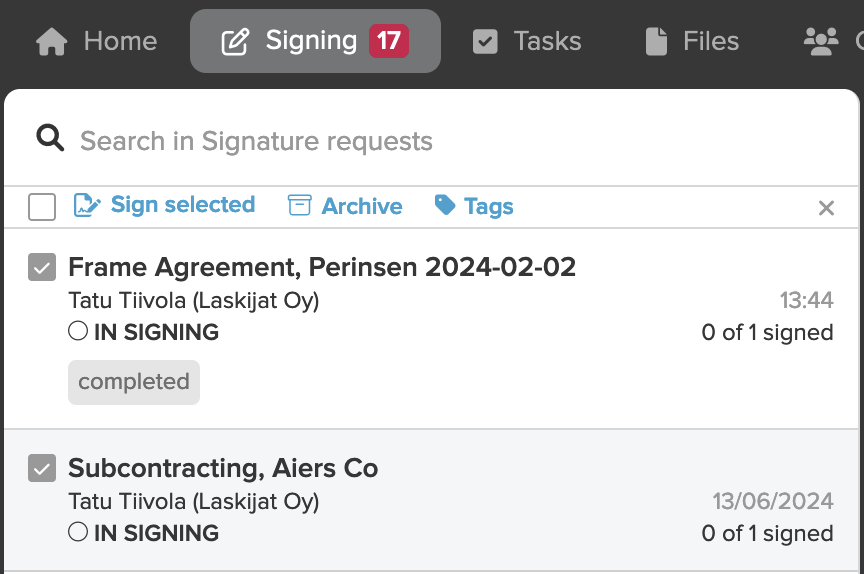Click the people group icon
Viewport: 864px width, 574px height.
pyautogui.click(x=821, y=42)
